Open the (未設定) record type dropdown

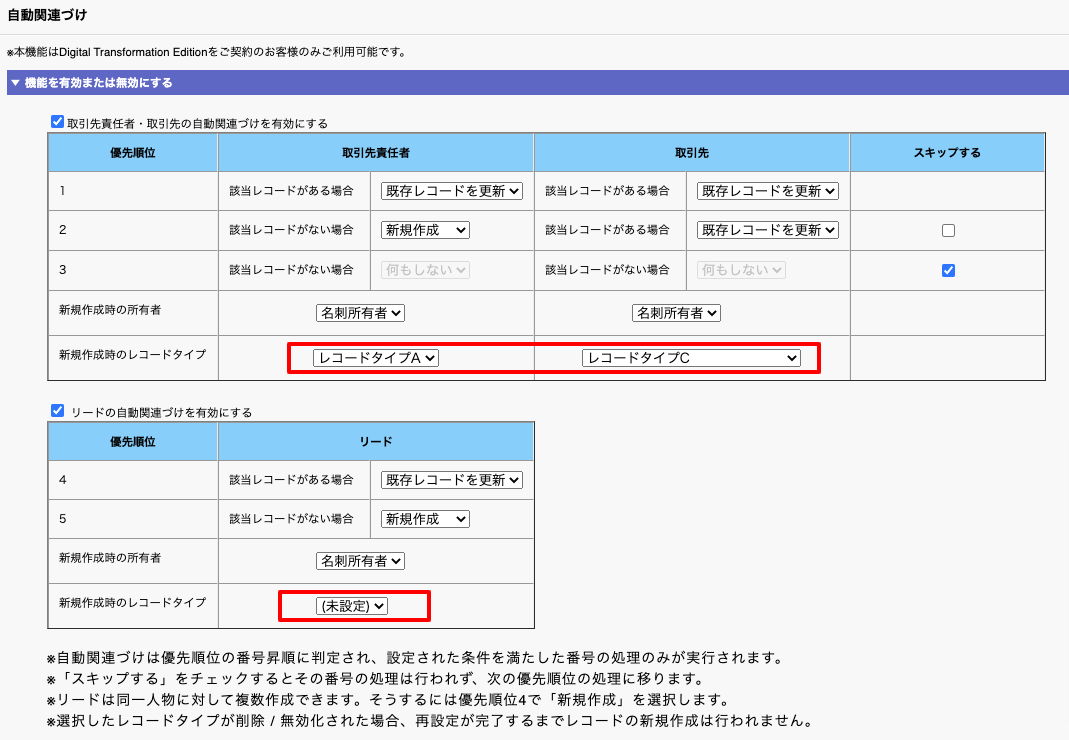[352, 606]
